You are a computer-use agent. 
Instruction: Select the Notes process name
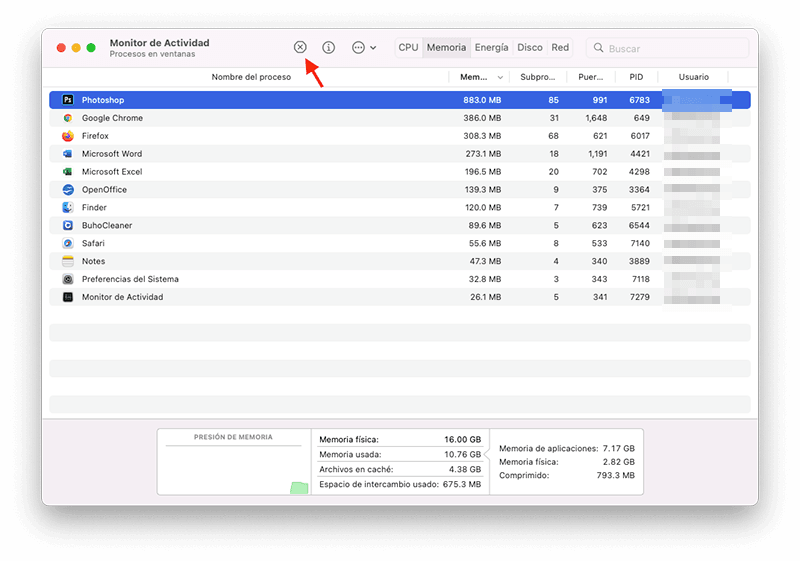tap(93, 261)
